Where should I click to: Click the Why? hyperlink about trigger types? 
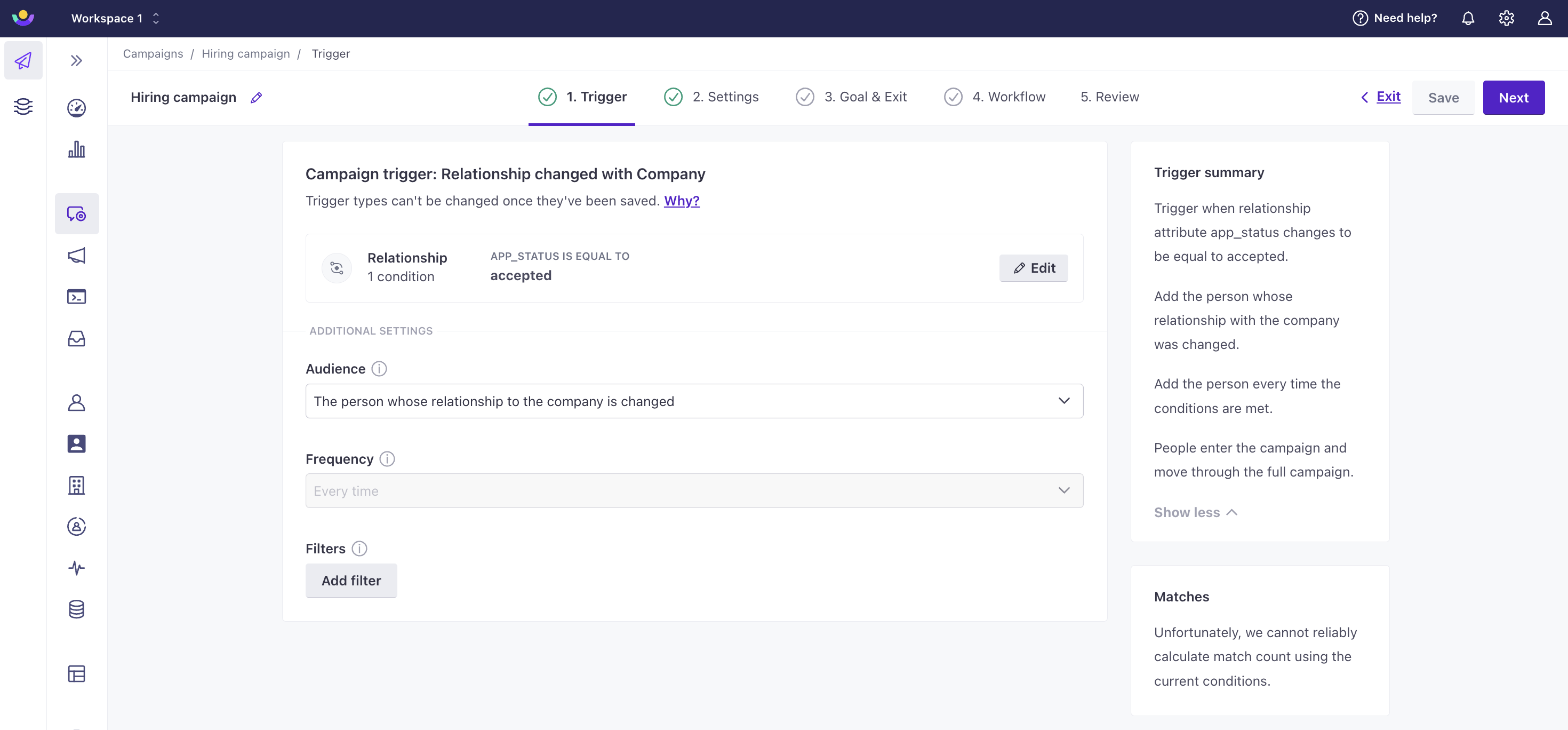point(681,200)
